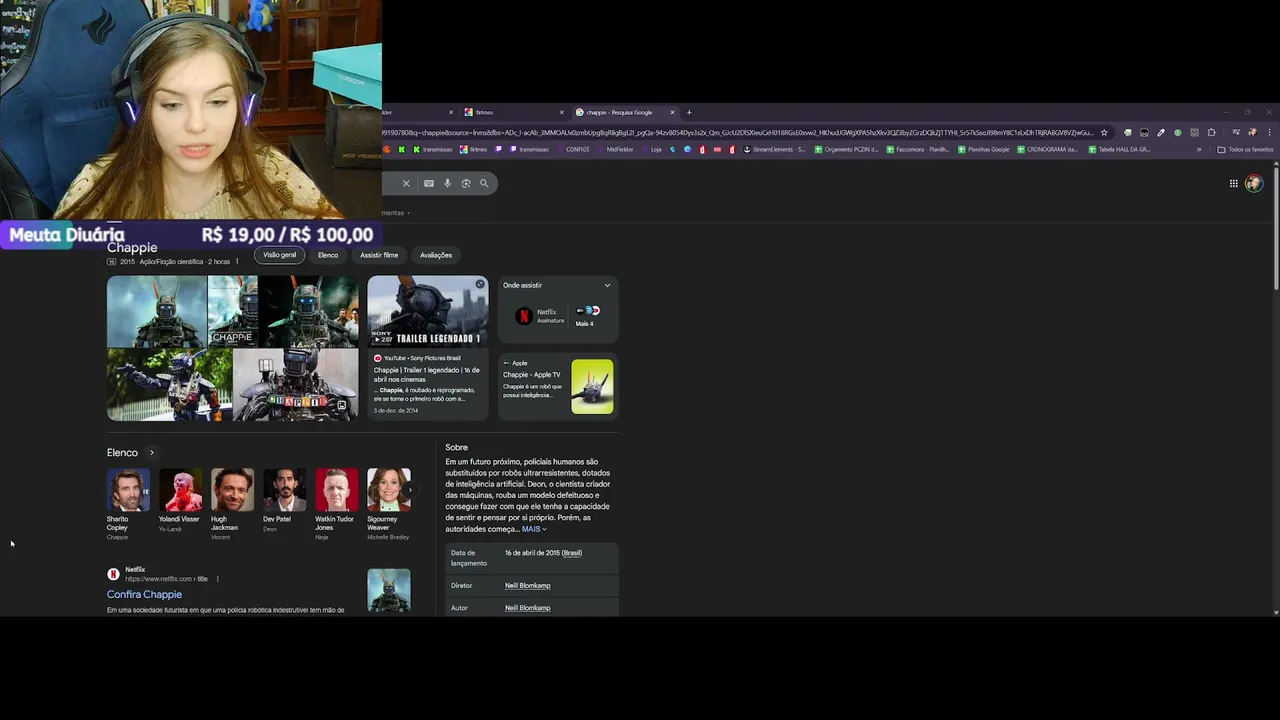Open the Chappie toy-blocks logo image
This screenshot has height=720, width=1280.
tap(295, 385)
